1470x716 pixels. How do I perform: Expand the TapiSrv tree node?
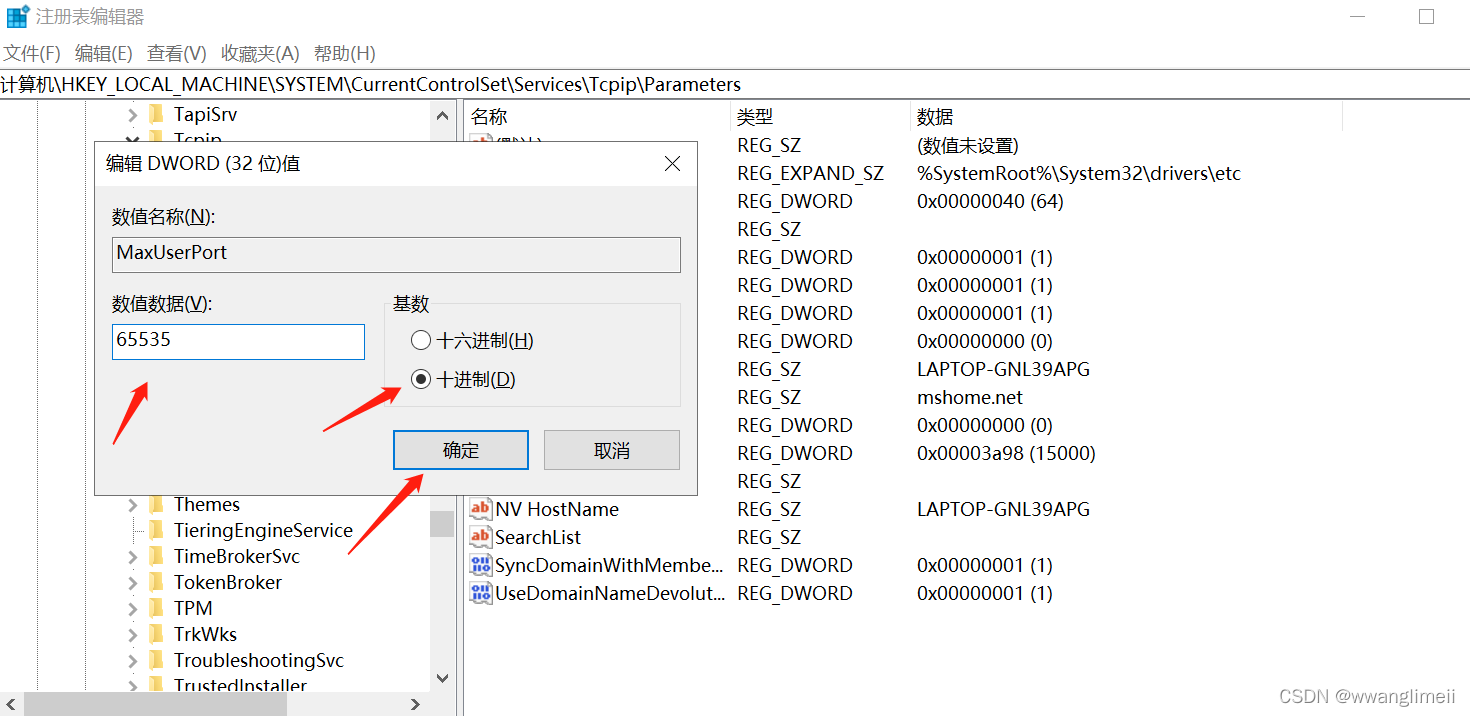(x=132, y=115)
